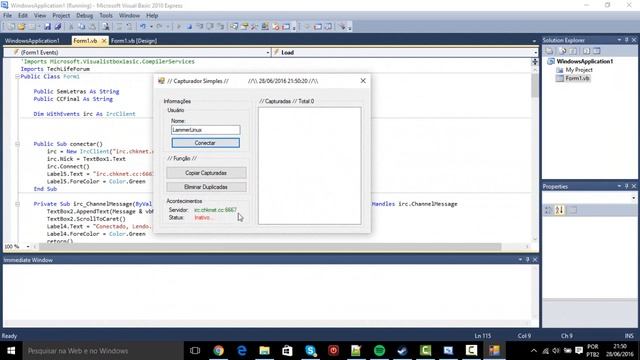640x360 pixels.
Task: Open Google Chrome from taskbar
Action: tap(218, 350)
